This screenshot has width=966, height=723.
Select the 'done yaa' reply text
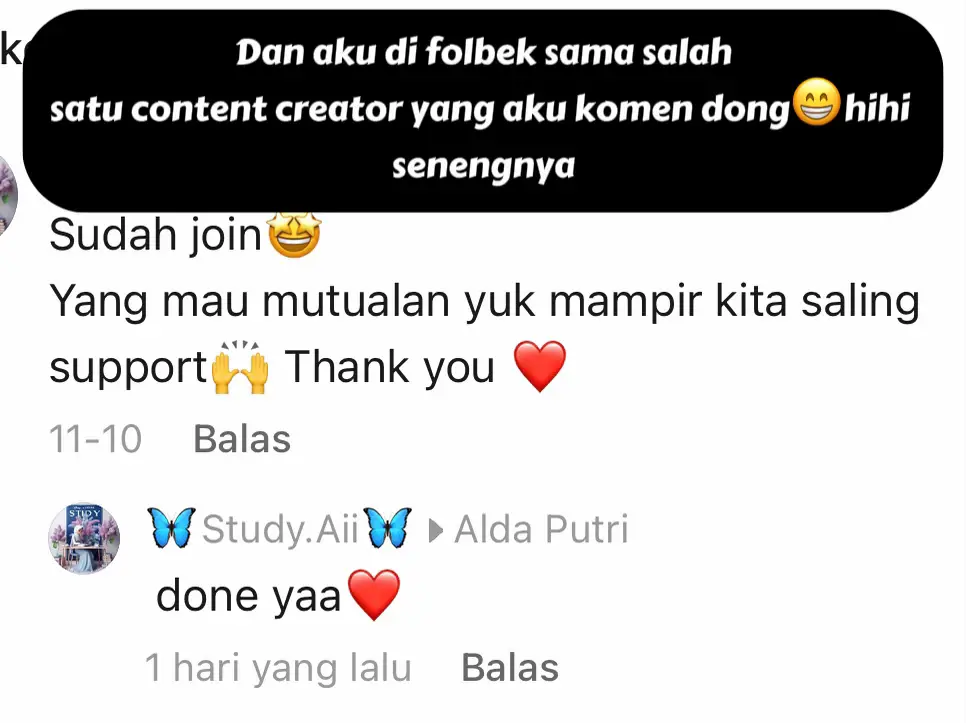pos(248,596)
